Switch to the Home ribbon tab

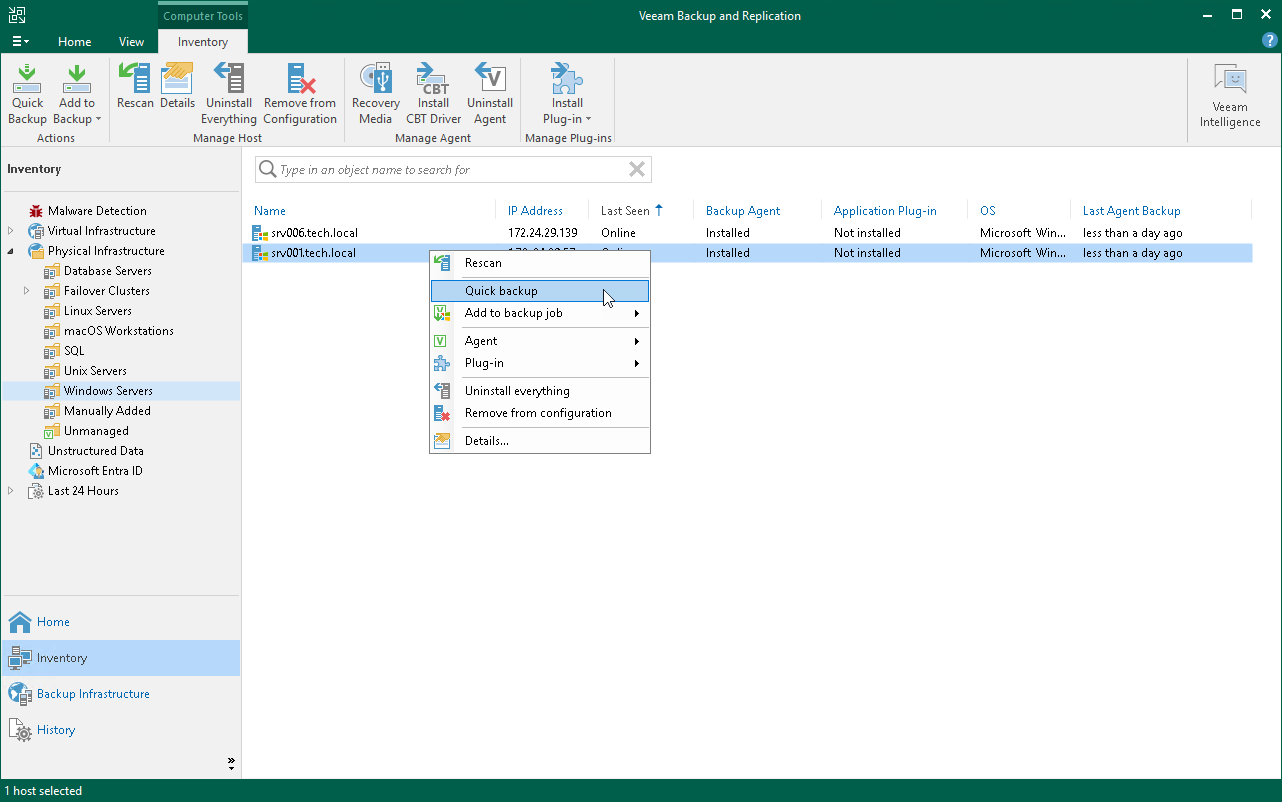click(75, 42)
